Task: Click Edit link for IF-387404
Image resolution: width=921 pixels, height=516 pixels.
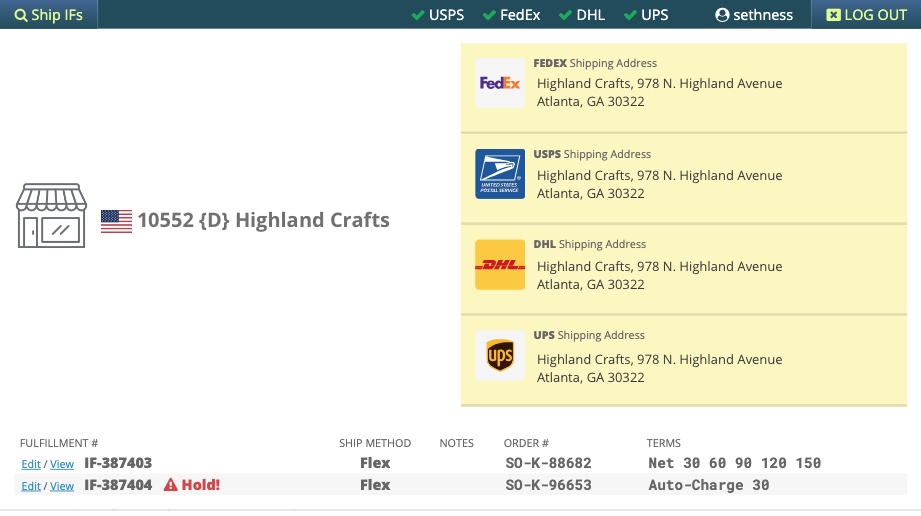Action: point(31,486)
